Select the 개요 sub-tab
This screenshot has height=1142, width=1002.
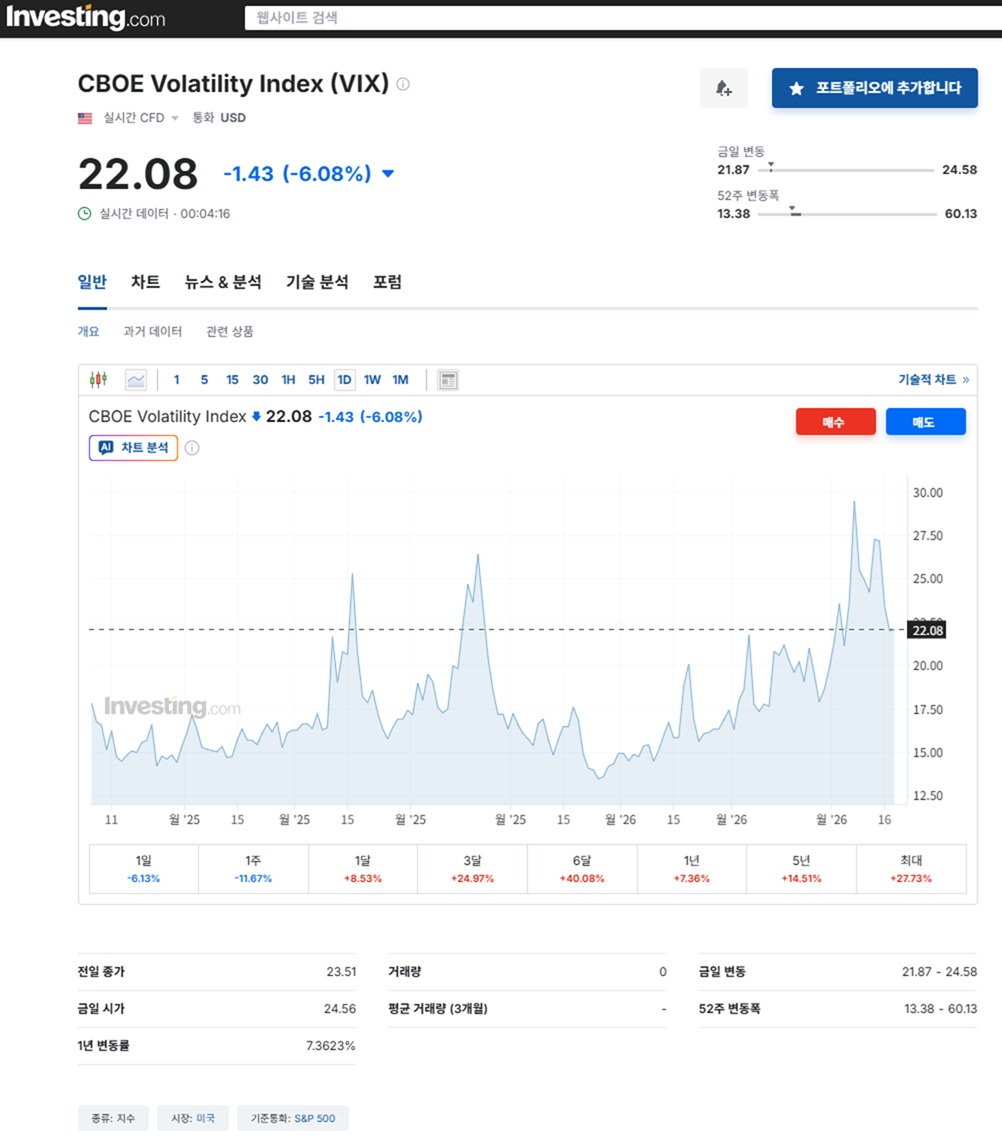pos(88,331)
